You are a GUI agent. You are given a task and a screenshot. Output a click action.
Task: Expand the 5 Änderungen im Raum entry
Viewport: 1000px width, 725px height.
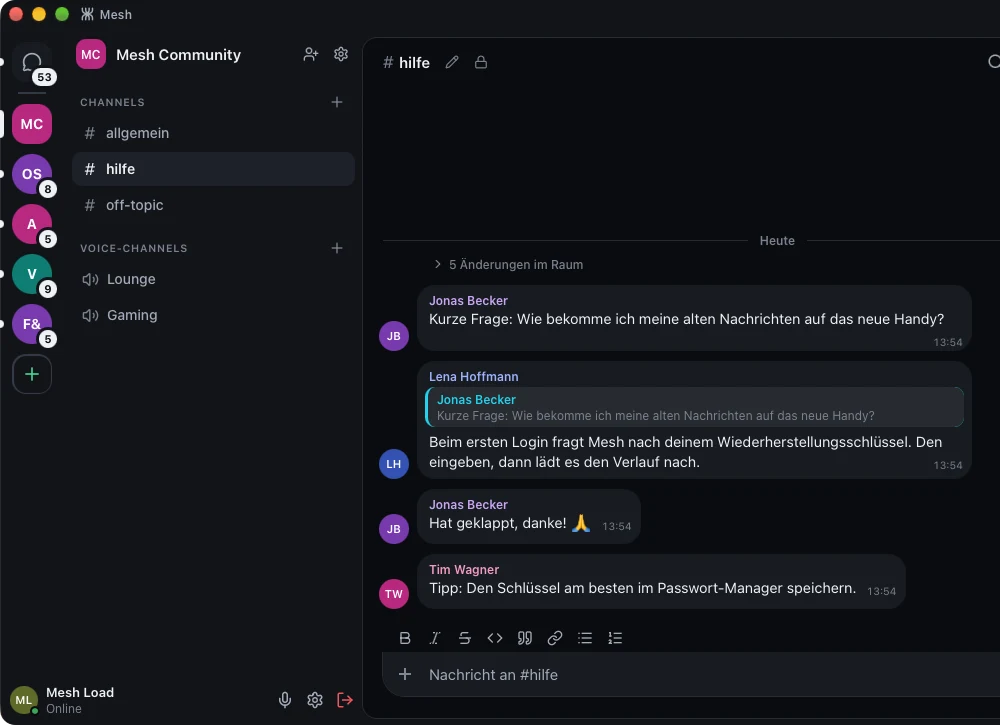508,265
